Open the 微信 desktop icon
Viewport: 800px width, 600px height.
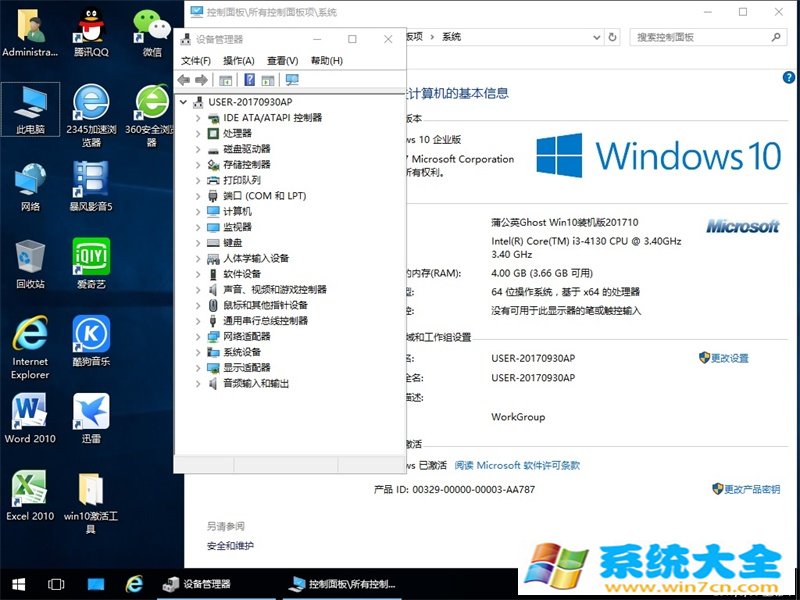tap(152, 32)
